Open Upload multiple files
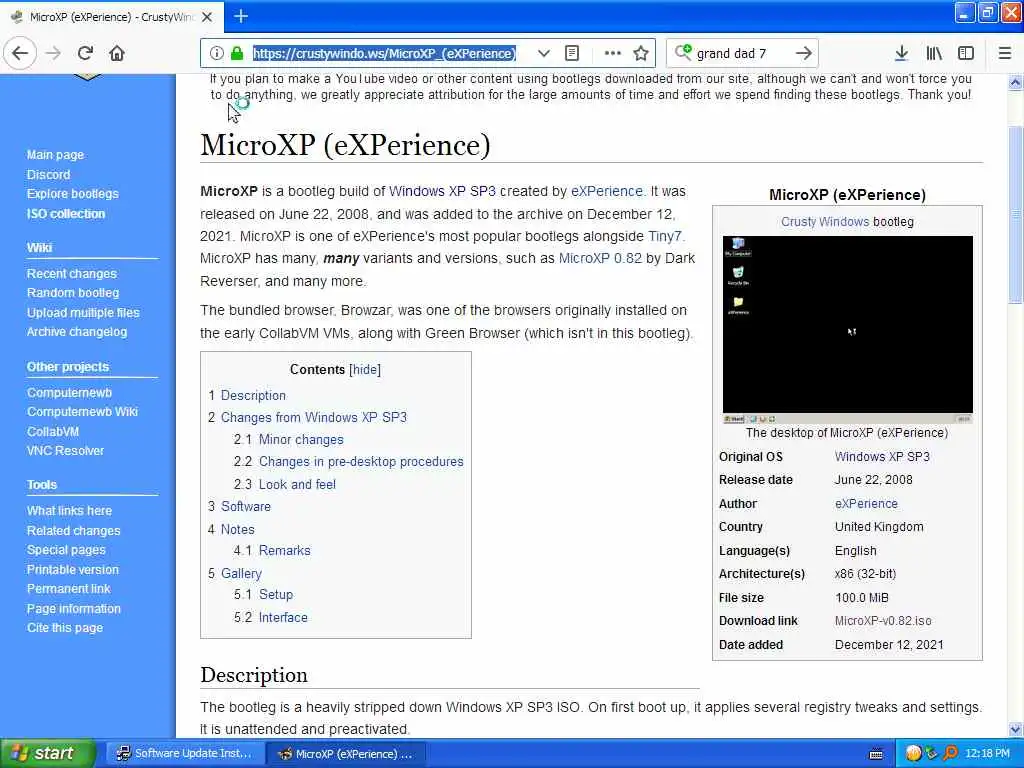1024x768 pixels. tap(83, 312)
